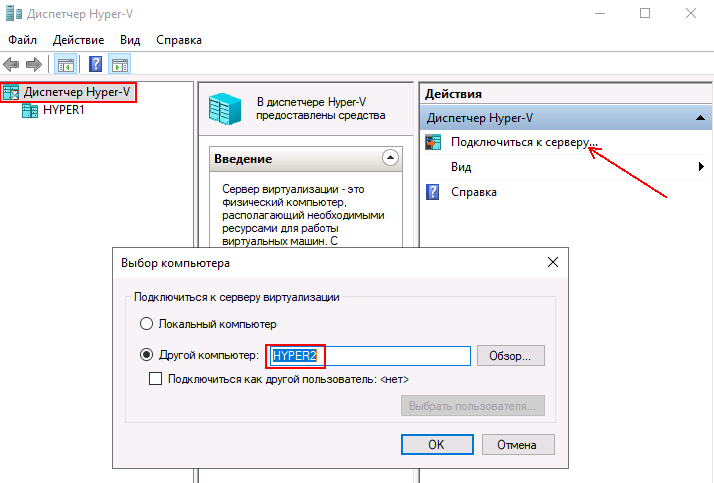Enable Подключиться как другой пользователь checkbox
This screenshot has height=483, width=714.
155,379
